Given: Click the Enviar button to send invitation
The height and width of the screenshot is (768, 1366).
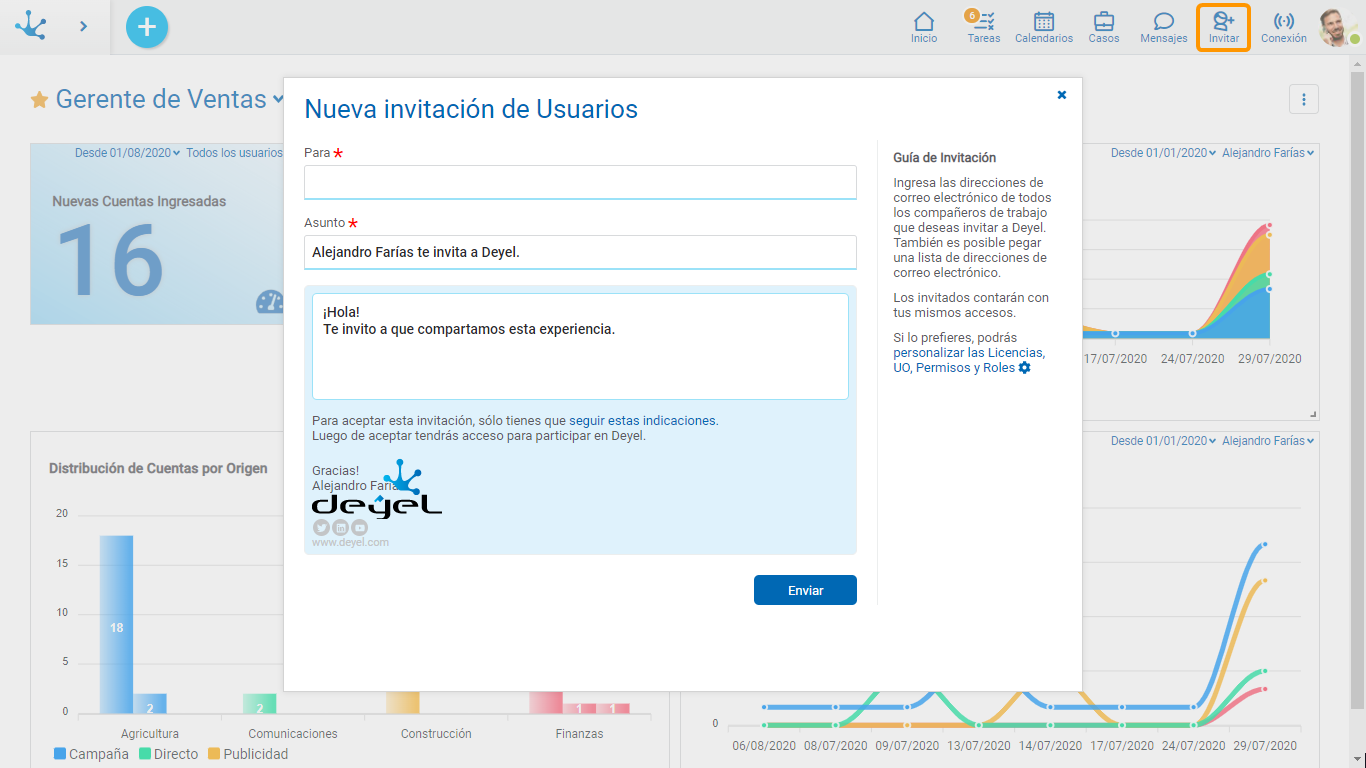Looking at the screenshot, I should pos(805,590).
